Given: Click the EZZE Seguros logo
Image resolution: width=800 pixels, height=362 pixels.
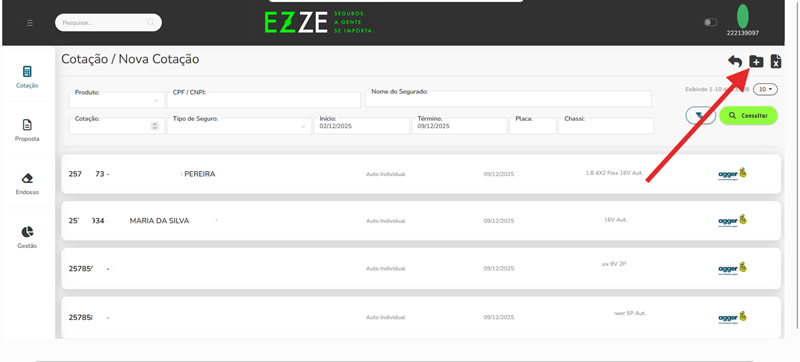Looking at the screenshot, I should pyautogui.click(x=319, y=22).
